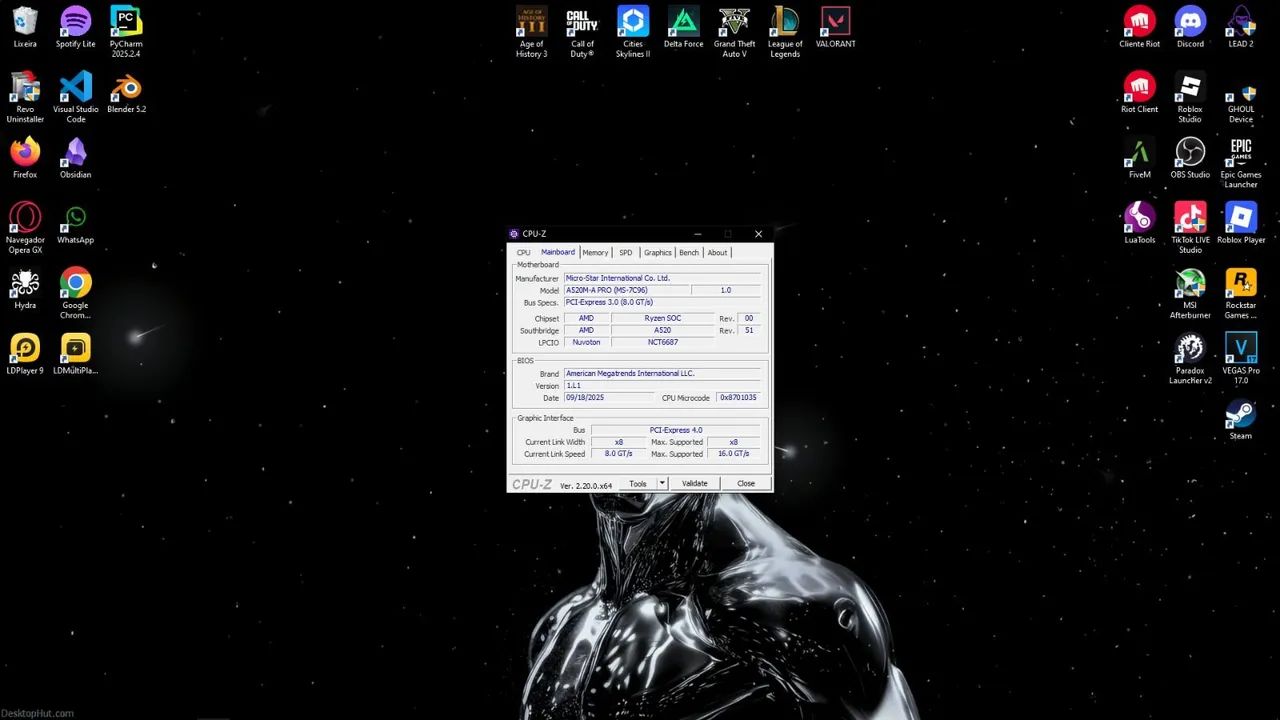Click the Hydra launcher shortcut

[x=25, y=289]
